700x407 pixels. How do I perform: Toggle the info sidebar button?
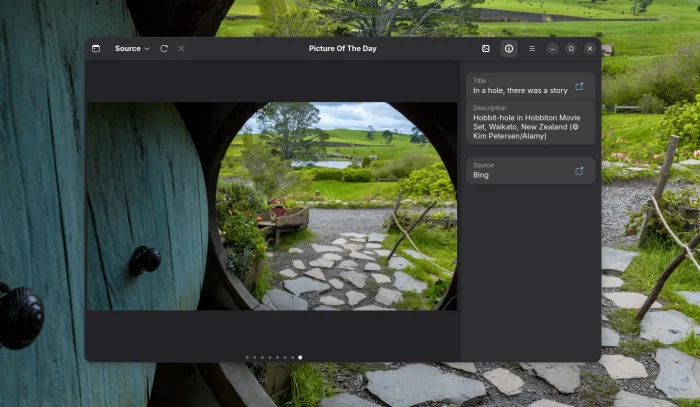(509, 49)
